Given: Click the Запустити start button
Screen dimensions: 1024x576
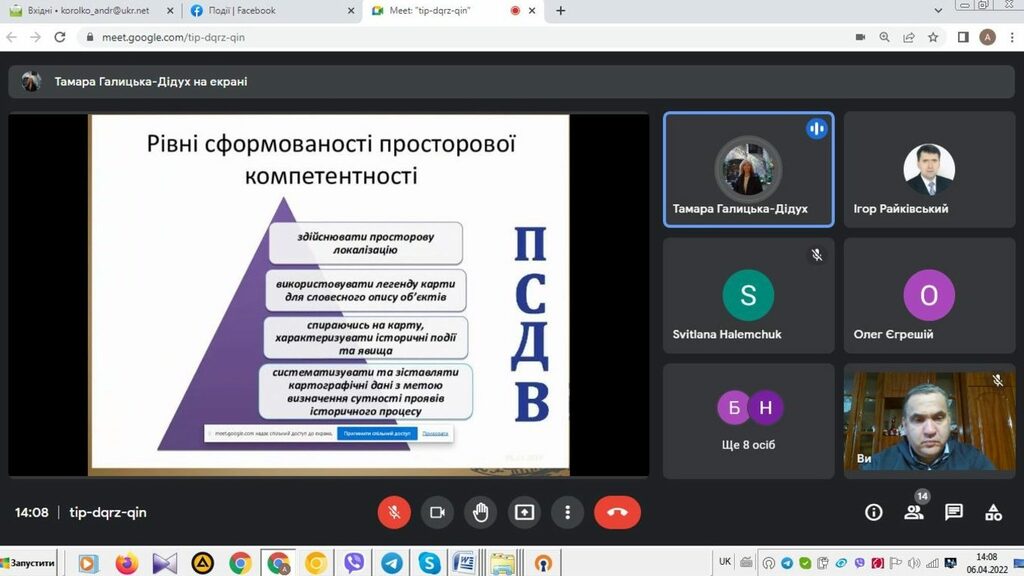Looking at the screenshot, I should 28,563.
